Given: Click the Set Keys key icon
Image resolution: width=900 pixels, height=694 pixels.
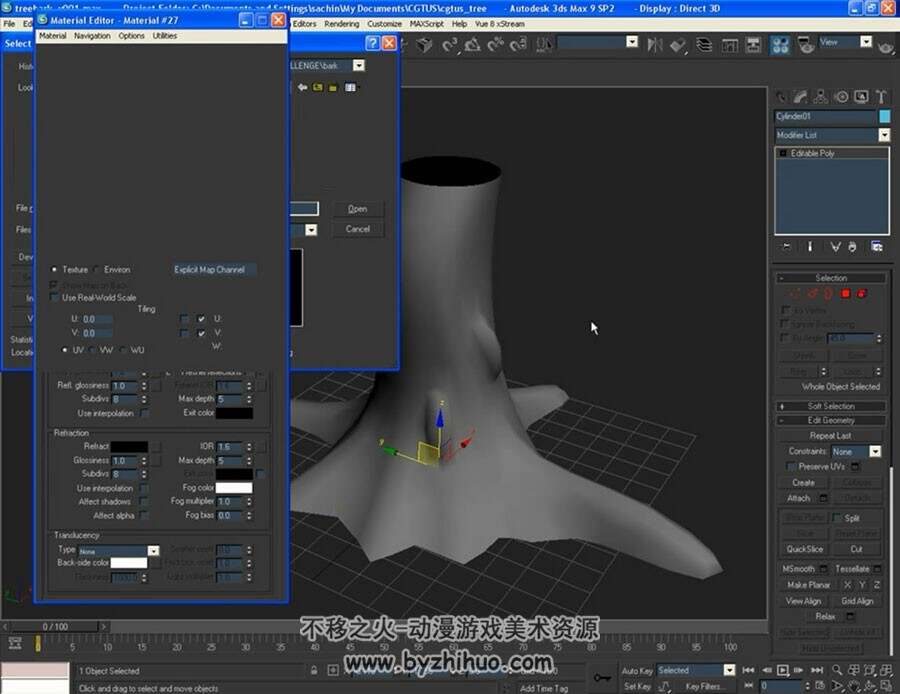Looking at the screenshot, I should pyautogui.click(x=602, y=678).
